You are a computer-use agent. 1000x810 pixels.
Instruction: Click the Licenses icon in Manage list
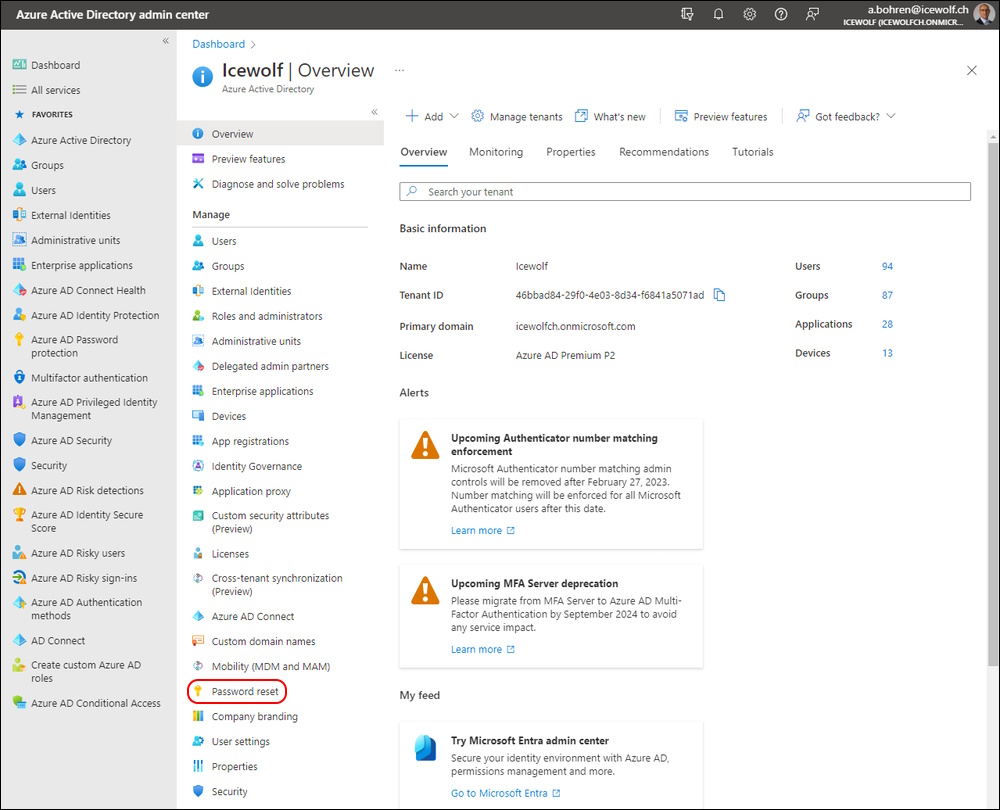tap(198, 554)
